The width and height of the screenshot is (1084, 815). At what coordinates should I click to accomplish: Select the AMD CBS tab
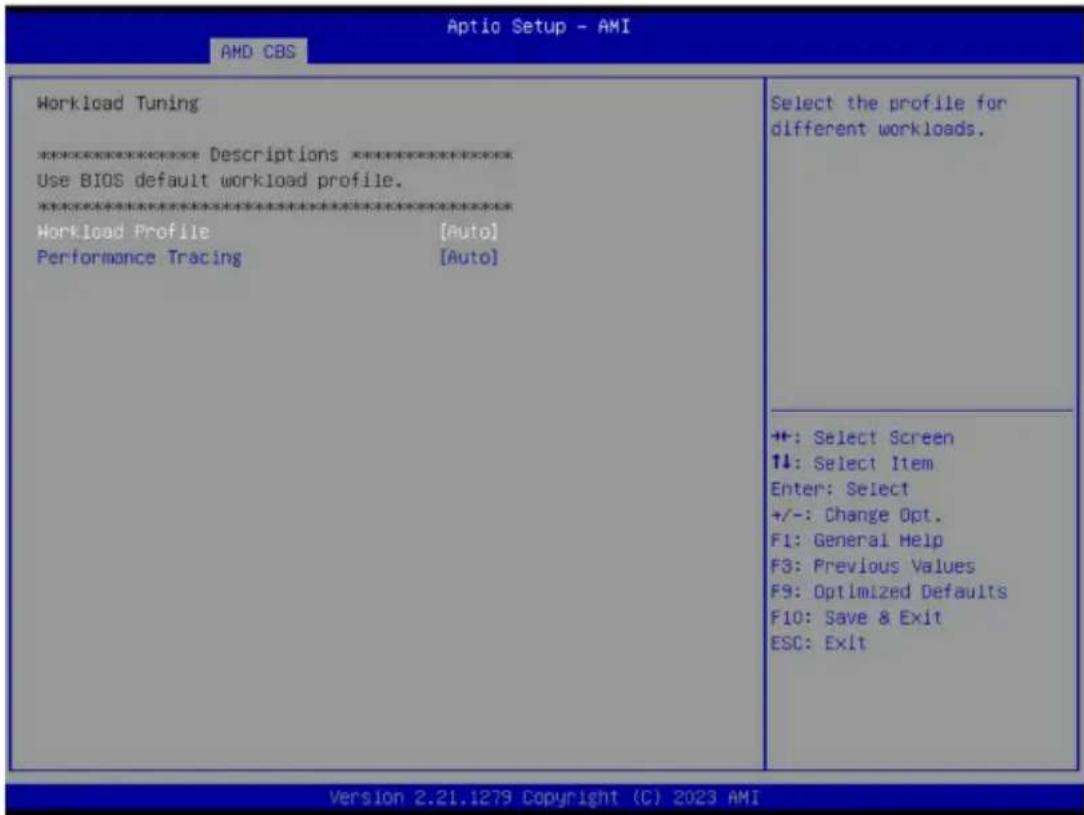259,51
